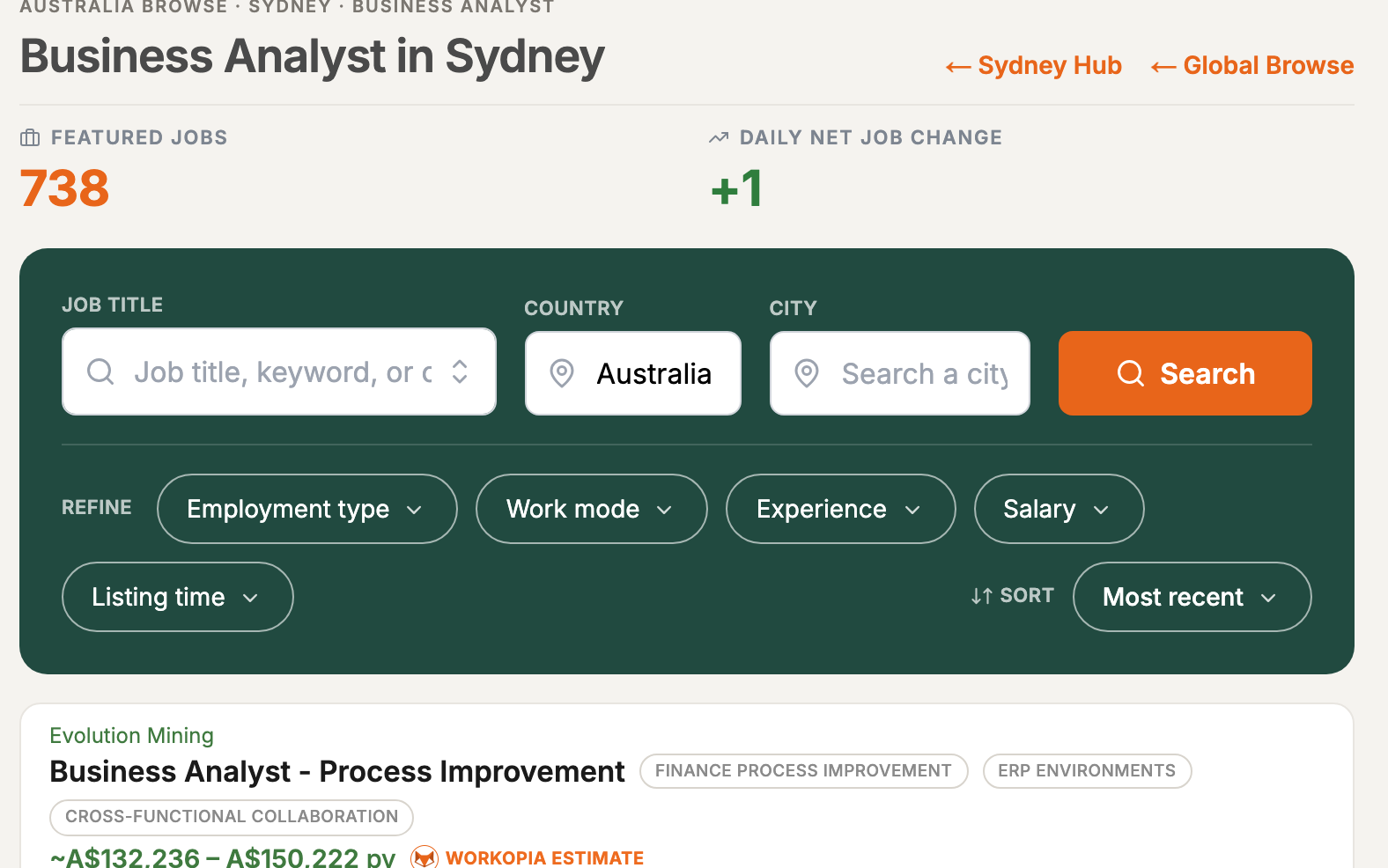The height and width of the screenshot is (868, 1388).
Task: Click the orange Search button
Action: coord(1185,373)
